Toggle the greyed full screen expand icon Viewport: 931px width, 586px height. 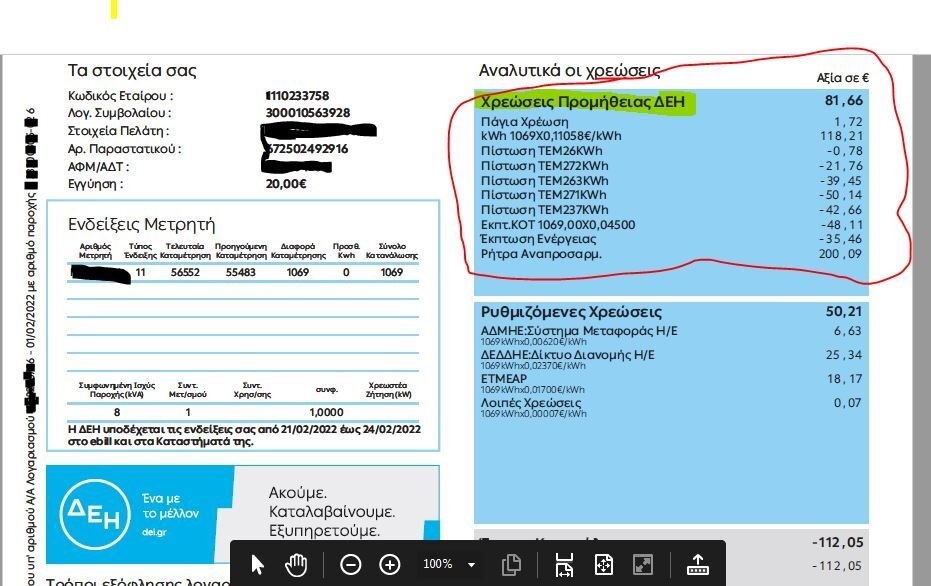[x=643, y=565]
